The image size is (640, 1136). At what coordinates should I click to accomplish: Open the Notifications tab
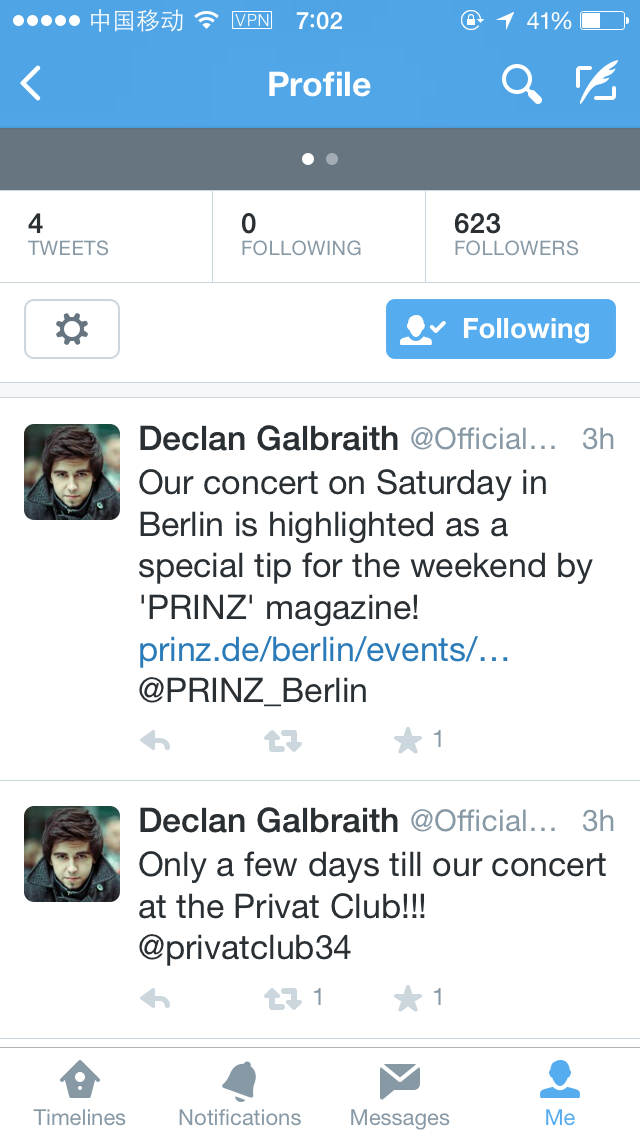(240, 1093)
